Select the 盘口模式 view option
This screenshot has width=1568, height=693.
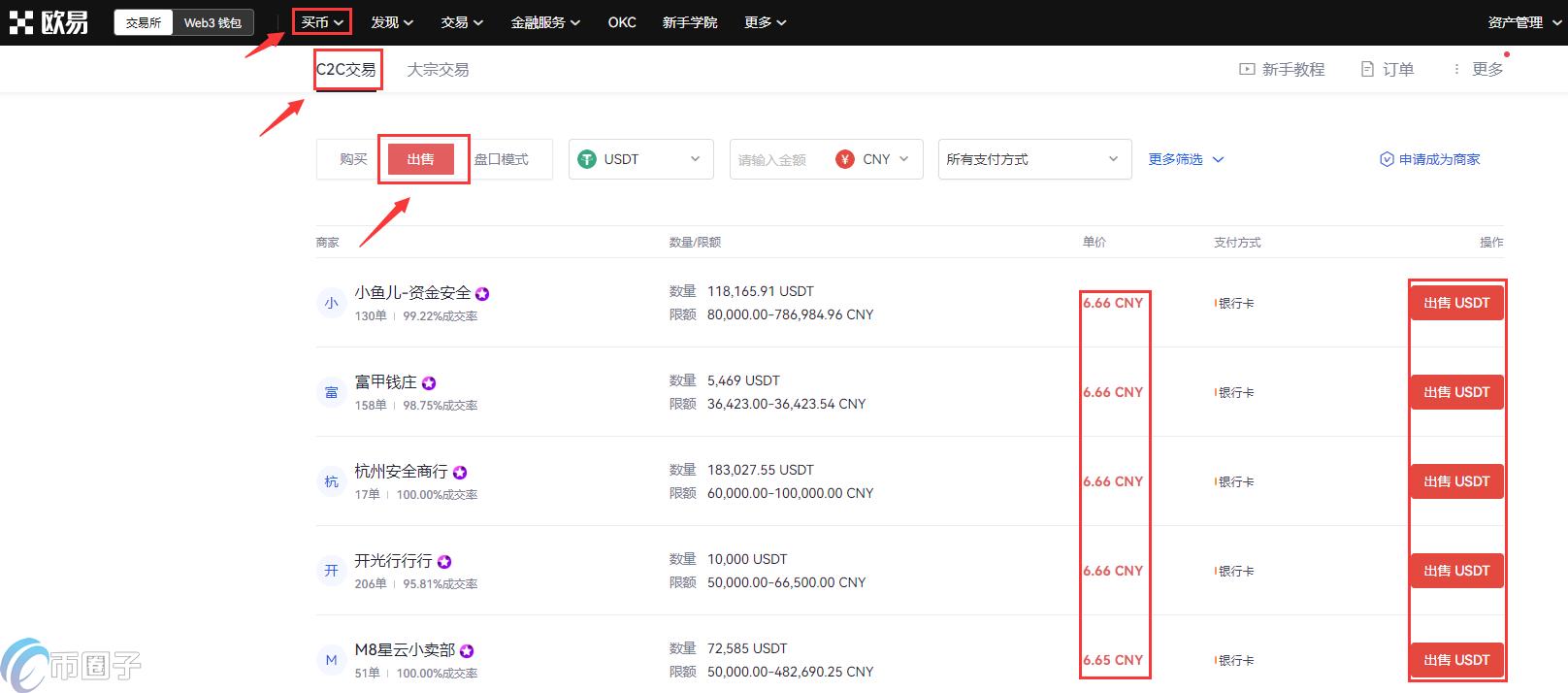point(502,159)
